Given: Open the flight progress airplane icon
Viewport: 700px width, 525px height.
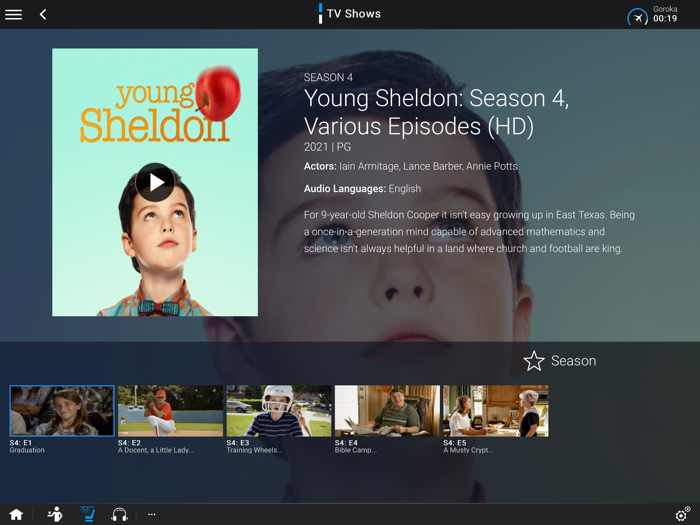Looking at the screenshot, I should click(638, 18).
